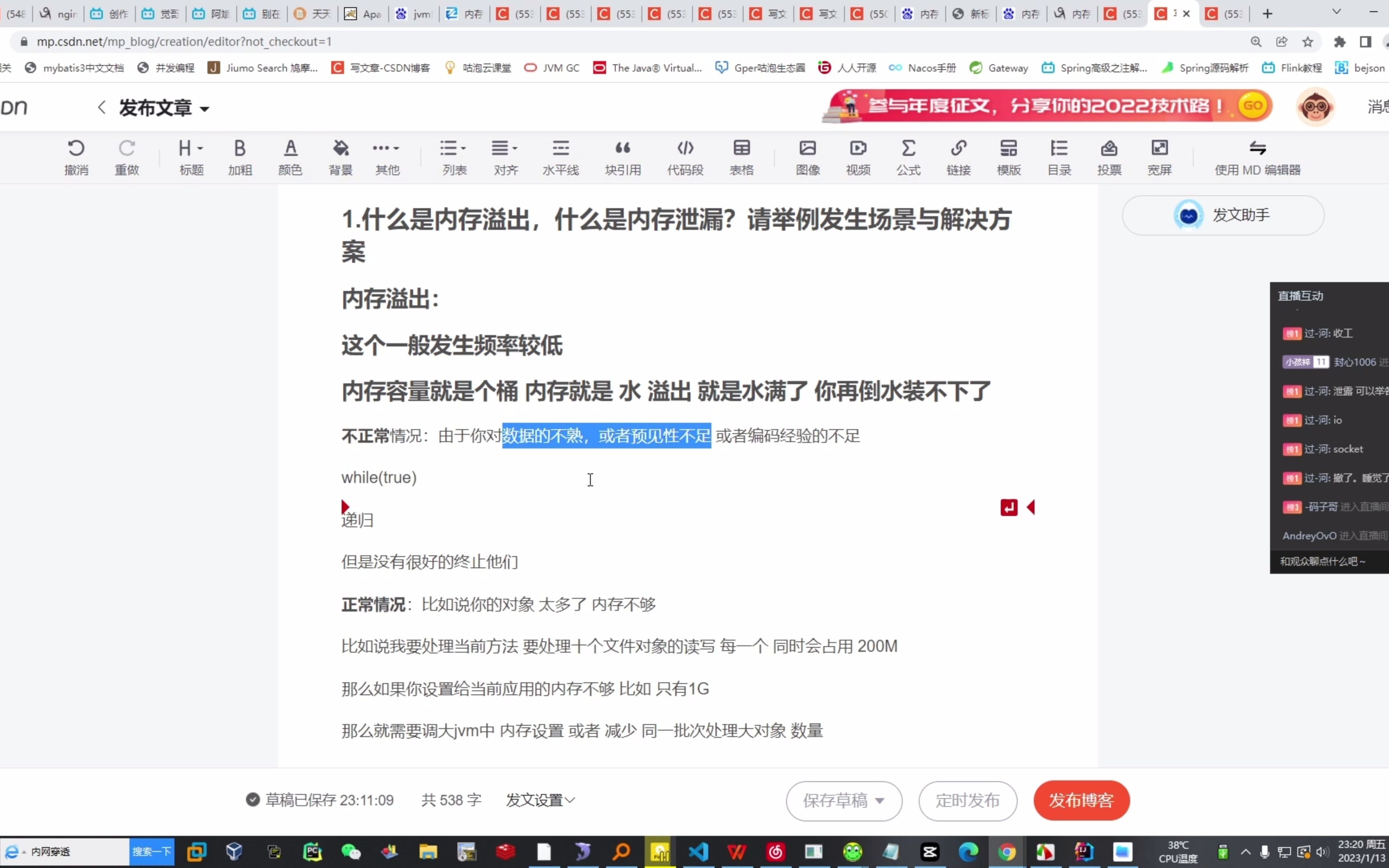Open the Flink教程 bookmark
This screenshot has height=868, width=1389.
point(1292,68)
